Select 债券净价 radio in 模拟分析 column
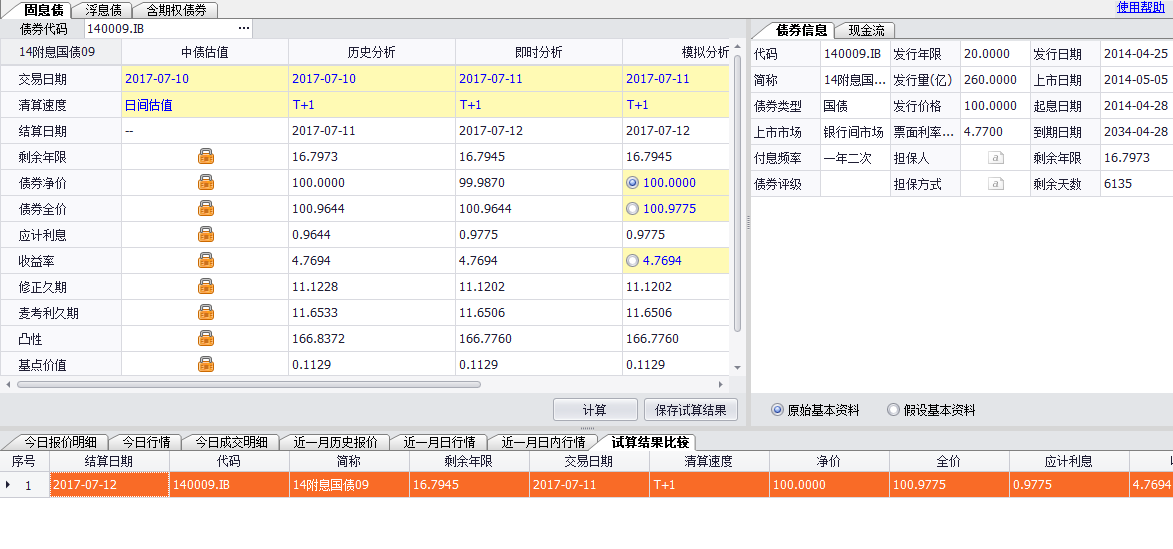Image resolution: width=1173 pixels, height=549 pixels. 632,183
